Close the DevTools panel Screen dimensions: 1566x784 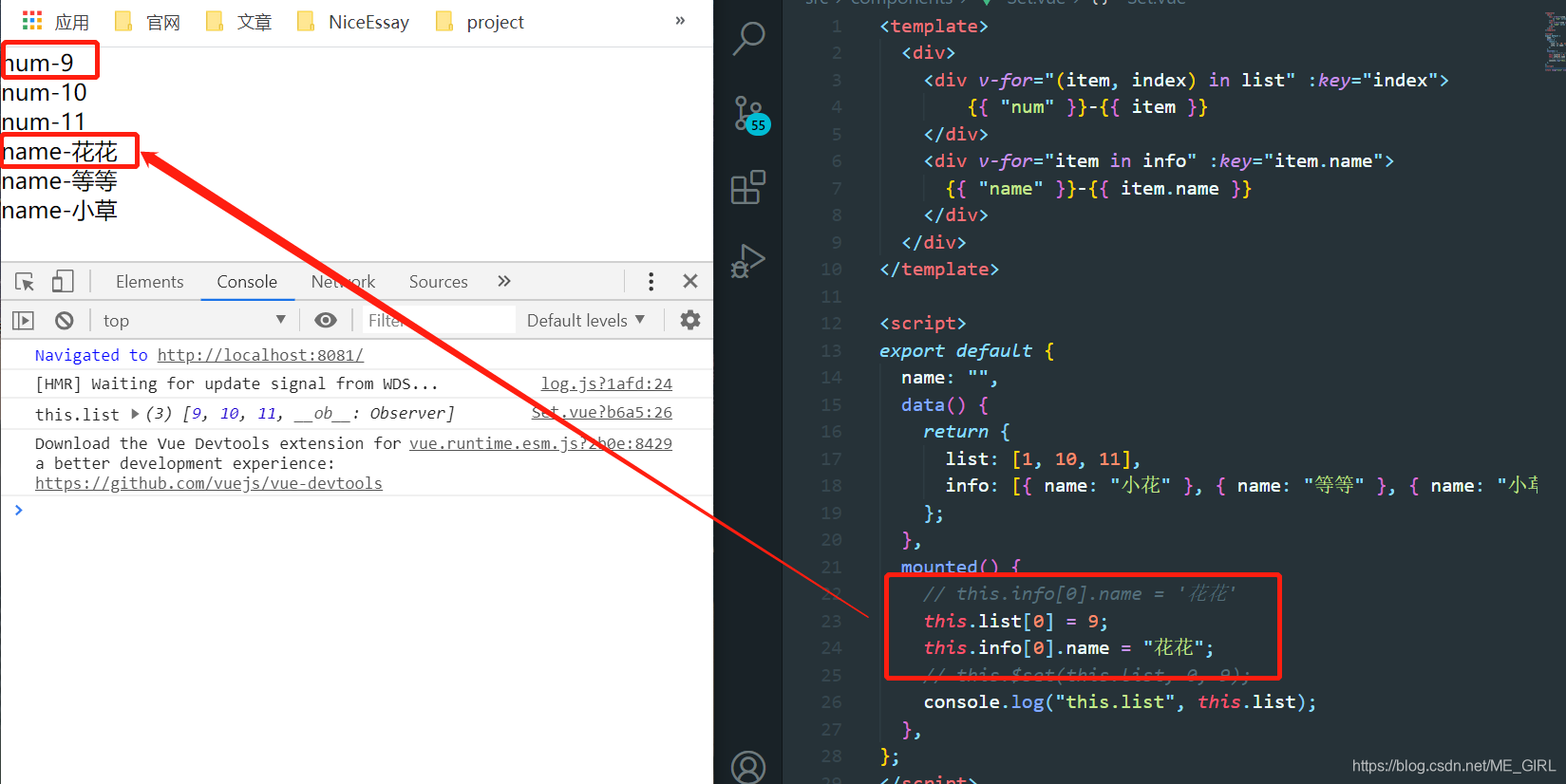[690, 281]
